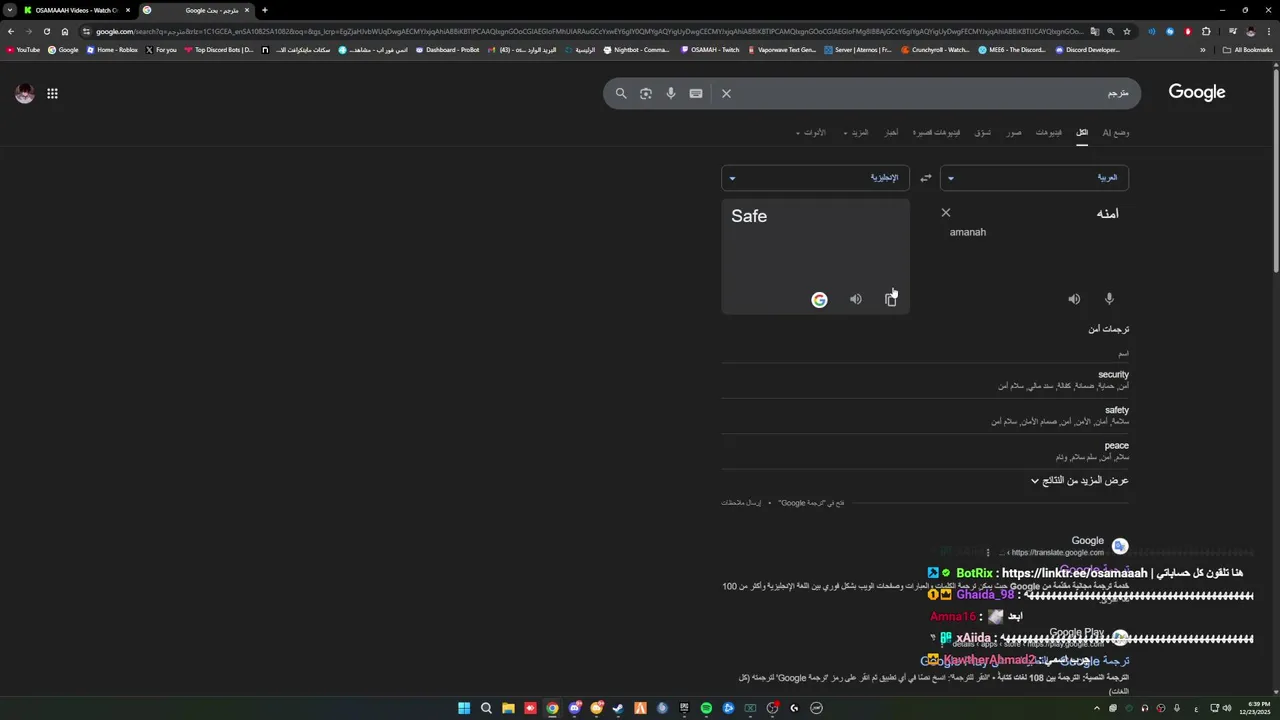The image size is (1280, 720).
Task: Listen to the Arabic source text pronunciation
Action: 1074,299
